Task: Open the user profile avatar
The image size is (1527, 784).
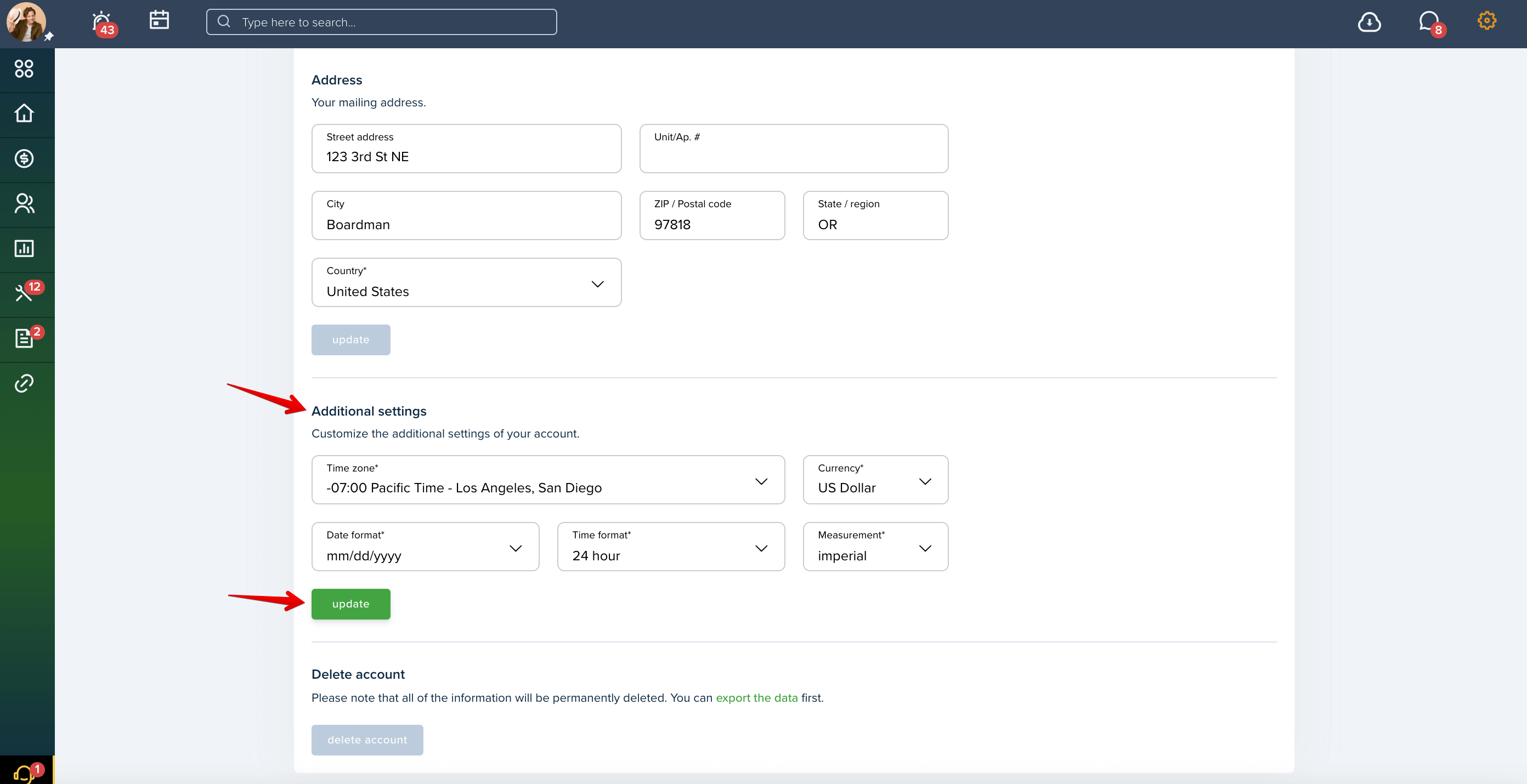Action: [26, 22]
